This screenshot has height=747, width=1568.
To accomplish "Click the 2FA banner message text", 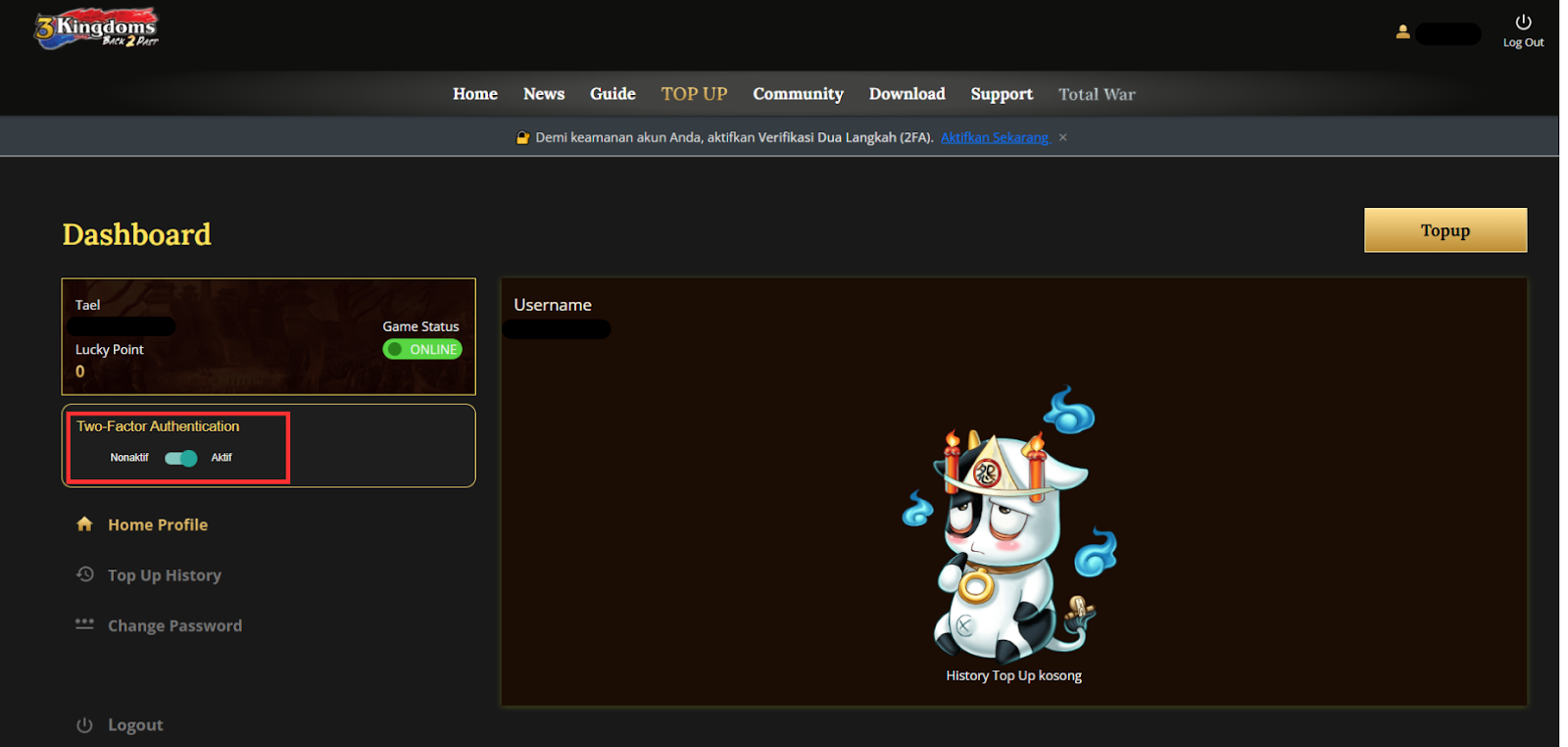I will point(734,137).
